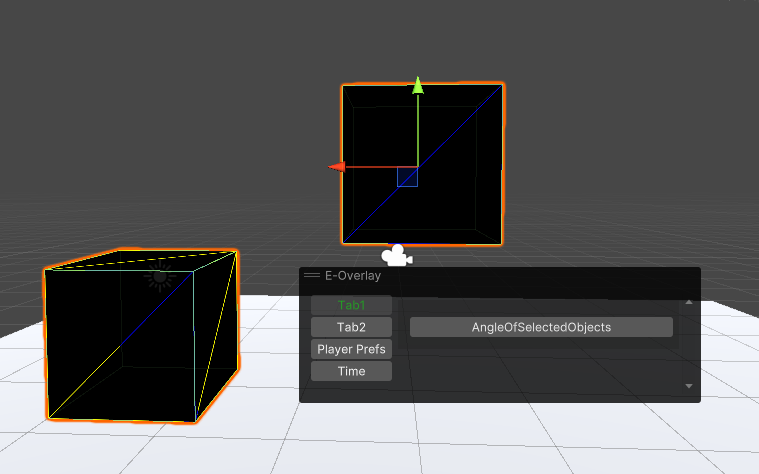Select the lower-left cube object
Screen dimensions: 759x474
pos(141,336)
